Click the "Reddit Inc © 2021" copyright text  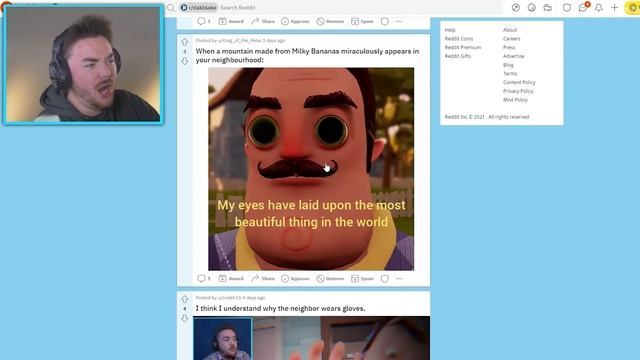487,117
